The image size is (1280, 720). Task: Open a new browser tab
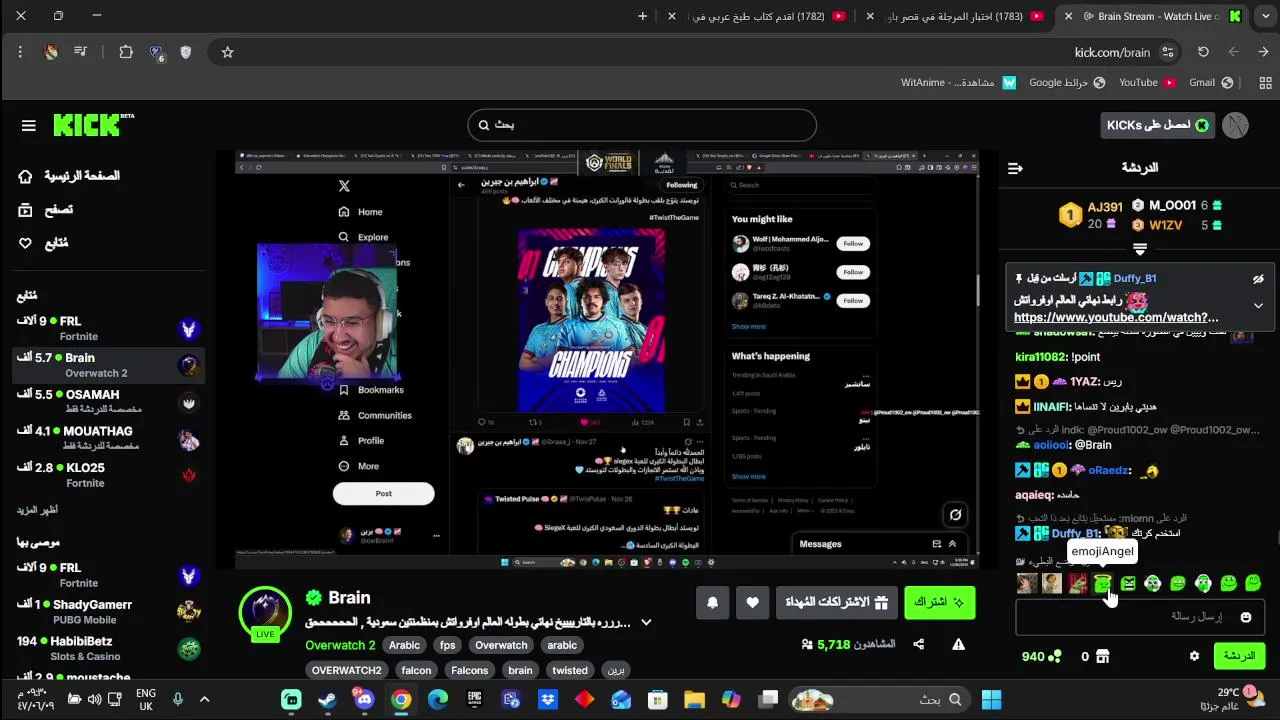642,16
